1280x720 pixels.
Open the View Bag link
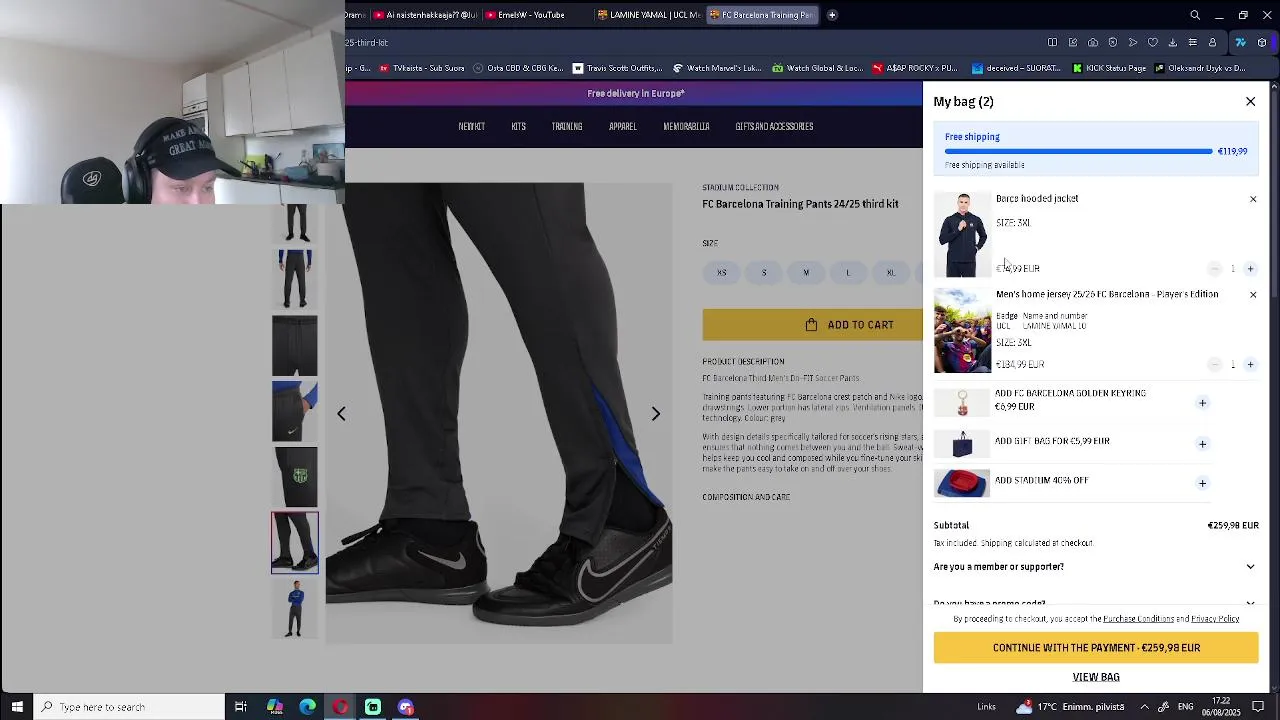click(x=1096, y=677)
